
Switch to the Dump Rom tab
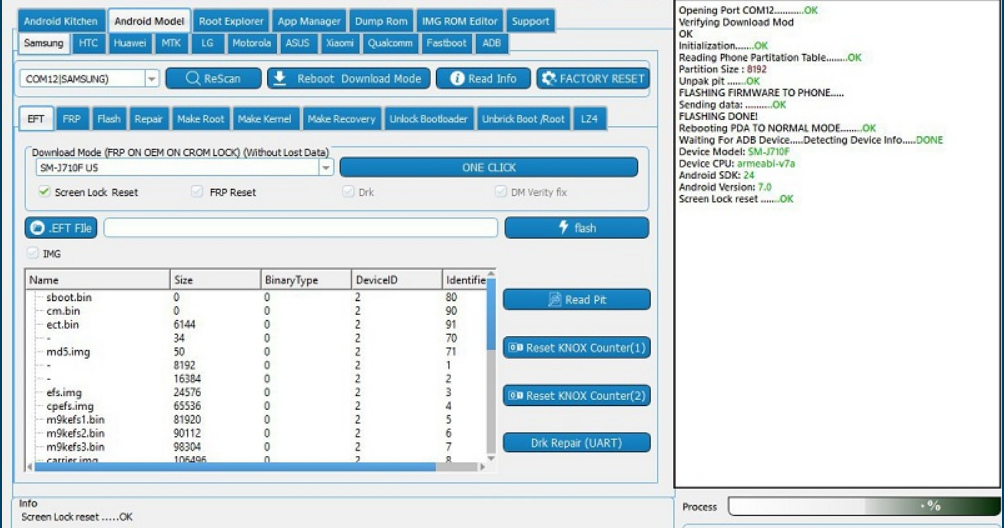381,21
